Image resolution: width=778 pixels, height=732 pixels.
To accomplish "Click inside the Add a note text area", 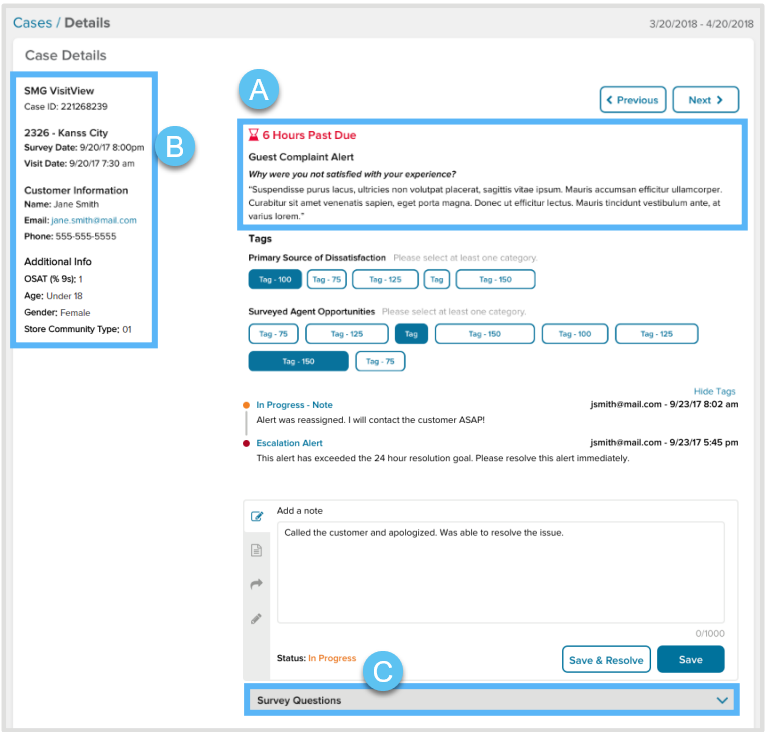I will pos(500,572).
